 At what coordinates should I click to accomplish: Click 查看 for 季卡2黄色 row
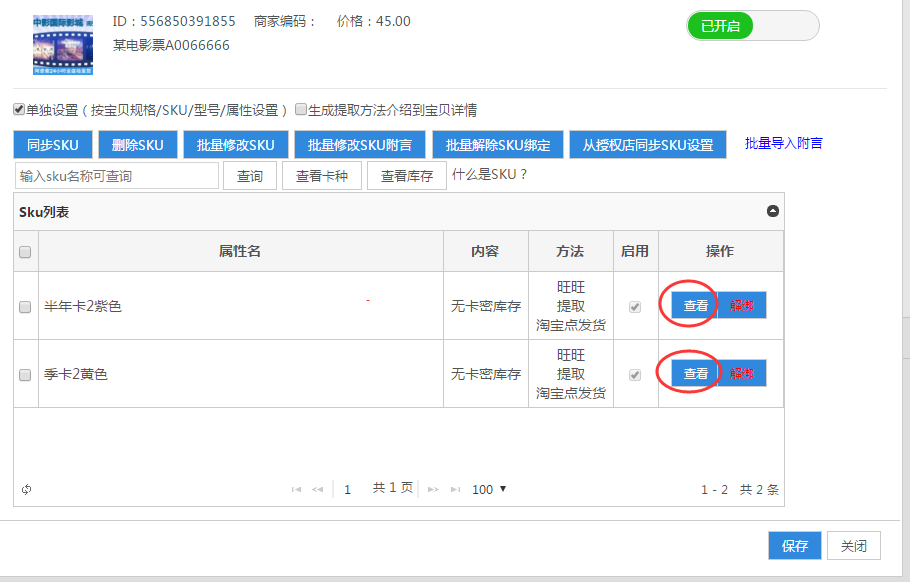click(x=696, y=374)
